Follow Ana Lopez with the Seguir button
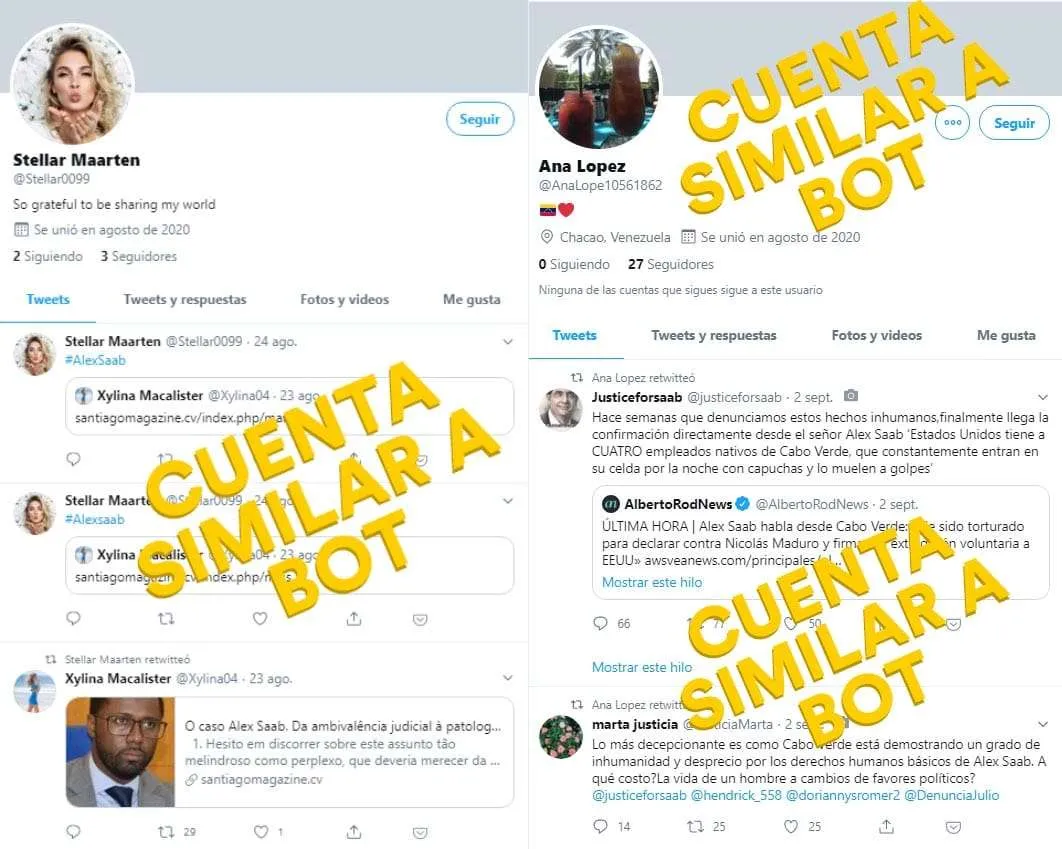Image resolution: width=1062 pixels, height=849 pixels. click(x=1014, y=123)
